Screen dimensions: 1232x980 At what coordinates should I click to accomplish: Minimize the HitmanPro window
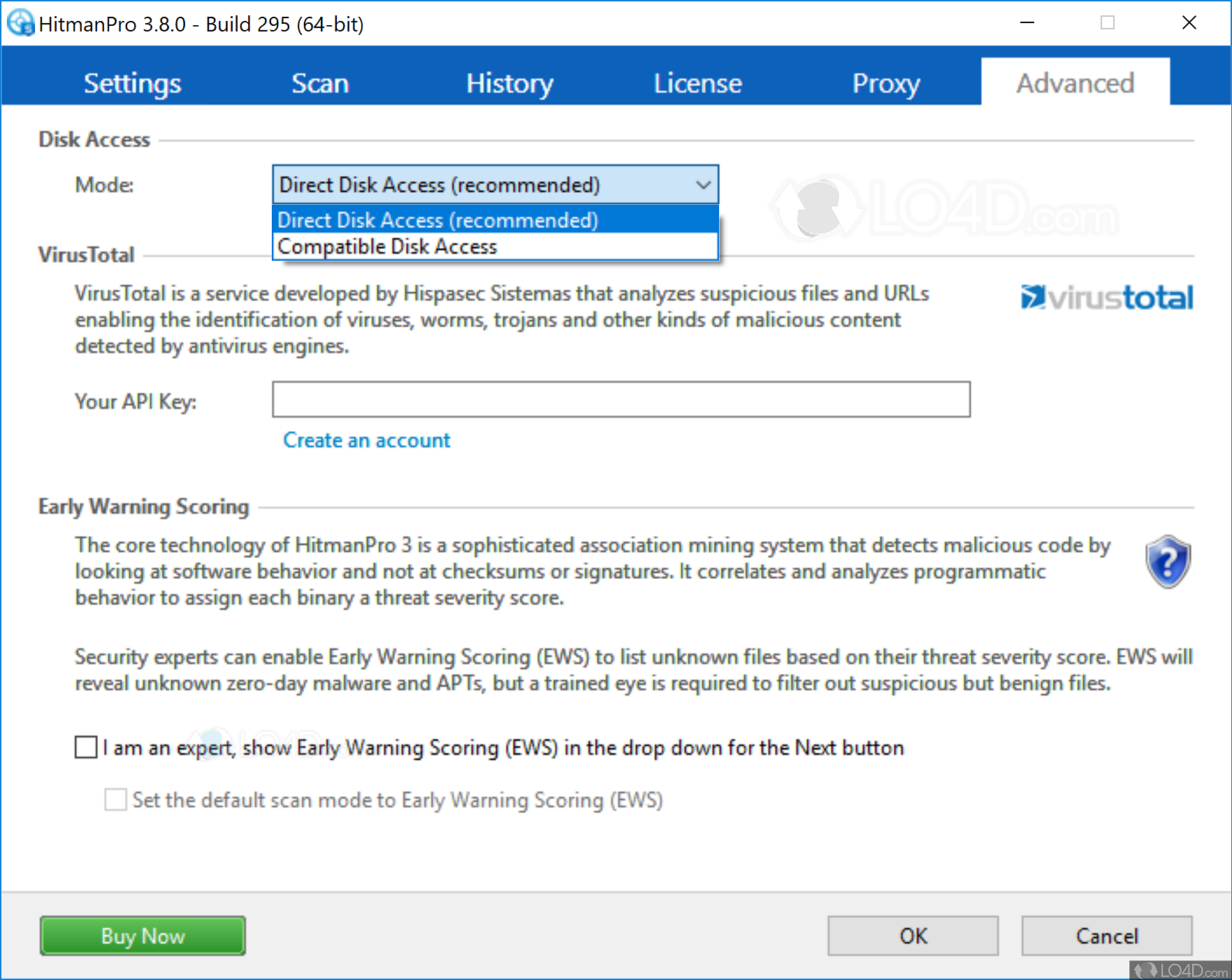click(x=1027, y=23)
